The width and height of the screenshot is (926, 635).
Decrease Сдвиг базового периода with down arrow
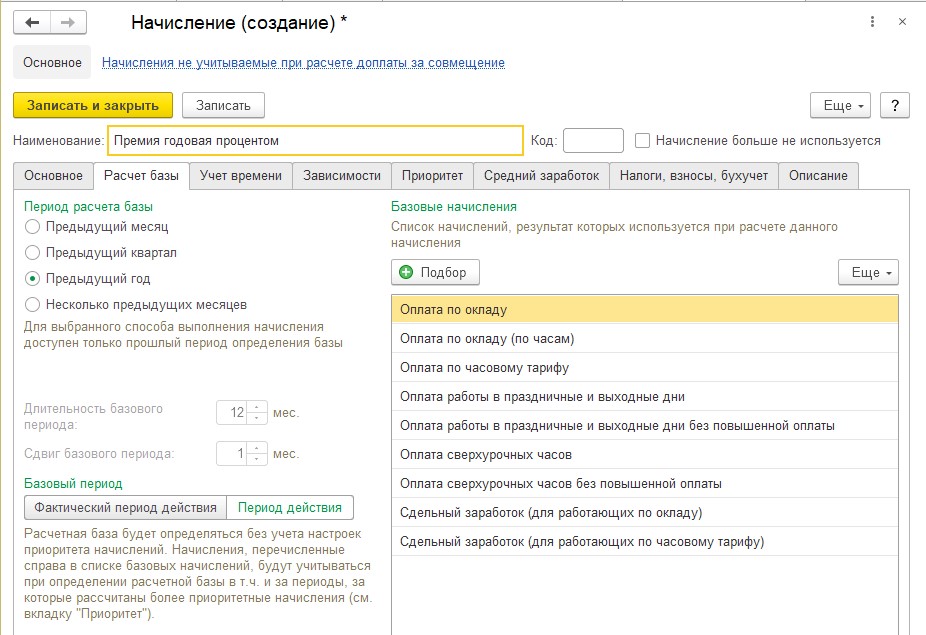point(257,459)
